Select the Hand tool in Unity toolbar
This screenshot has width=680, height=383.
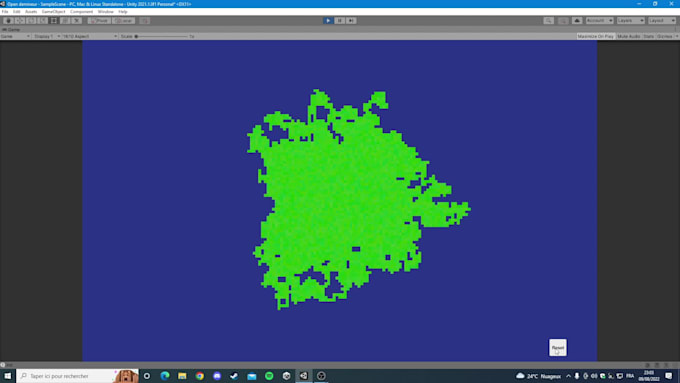(8, 20)
